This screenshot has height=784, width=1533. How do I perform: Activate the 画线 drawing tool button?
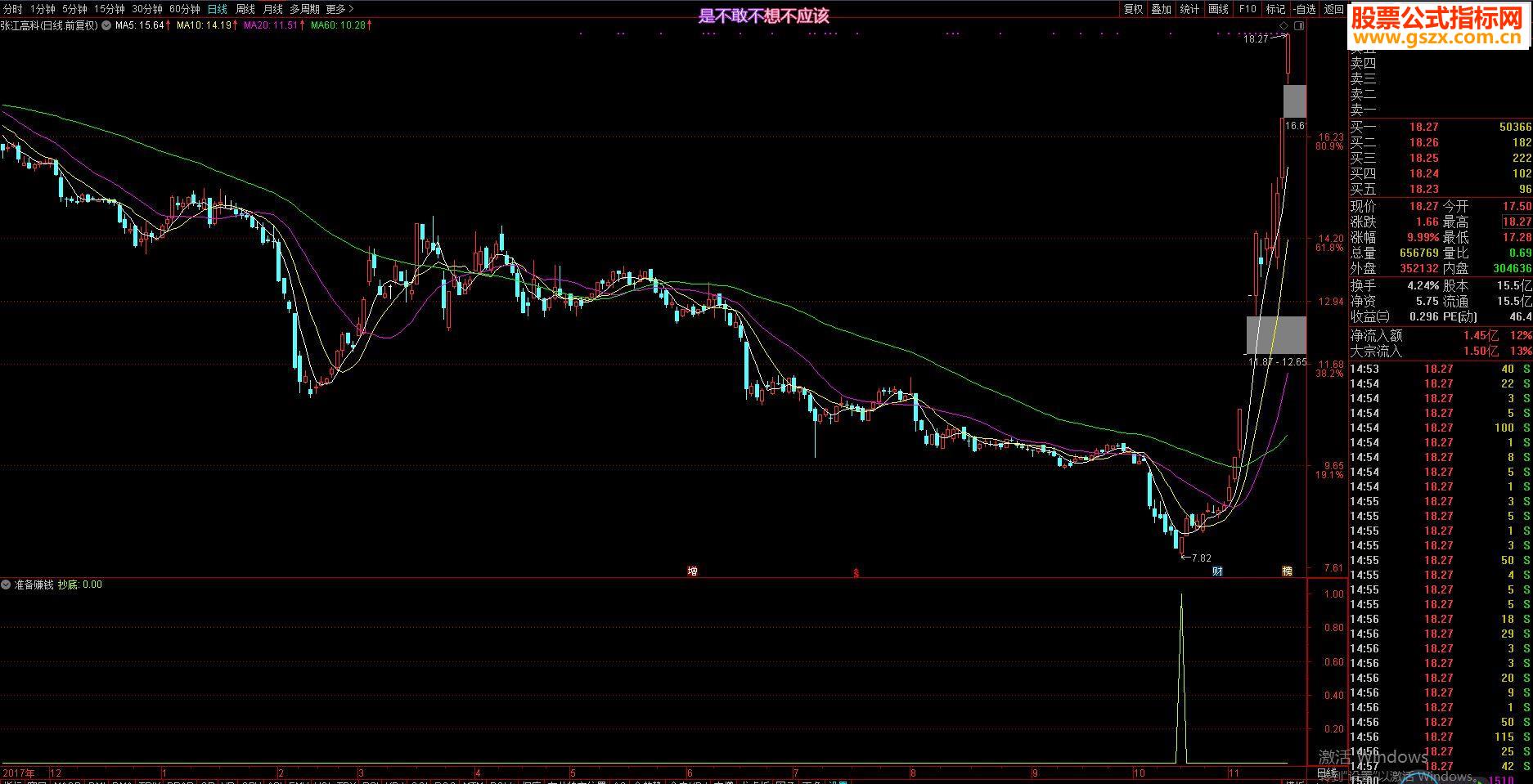coord(1219,9)
